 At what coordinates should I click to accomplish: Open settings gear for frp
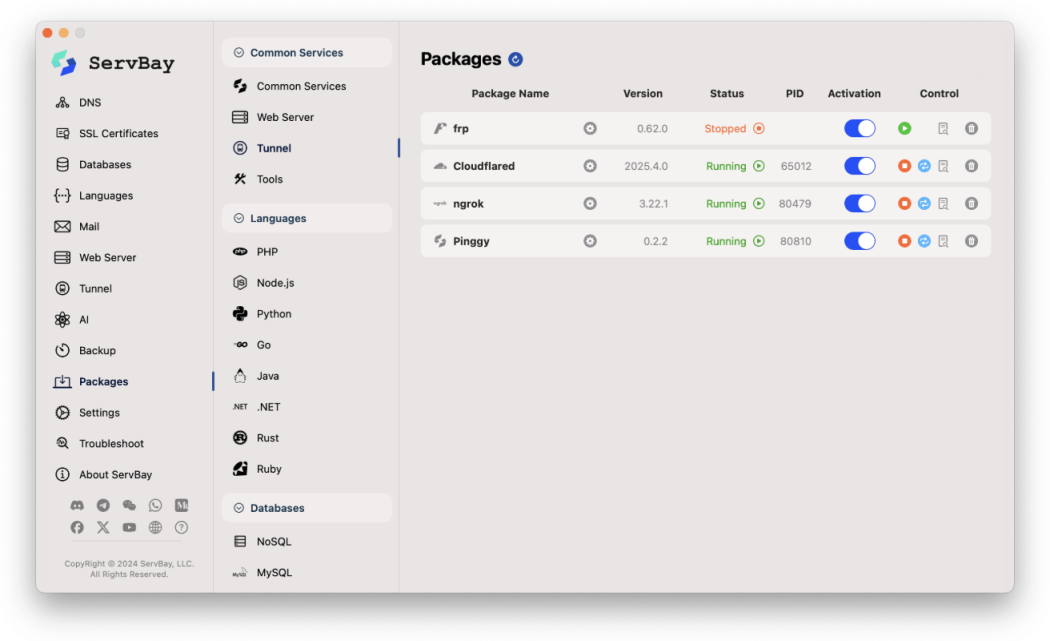pyautogui.click(x=589, y=129)
